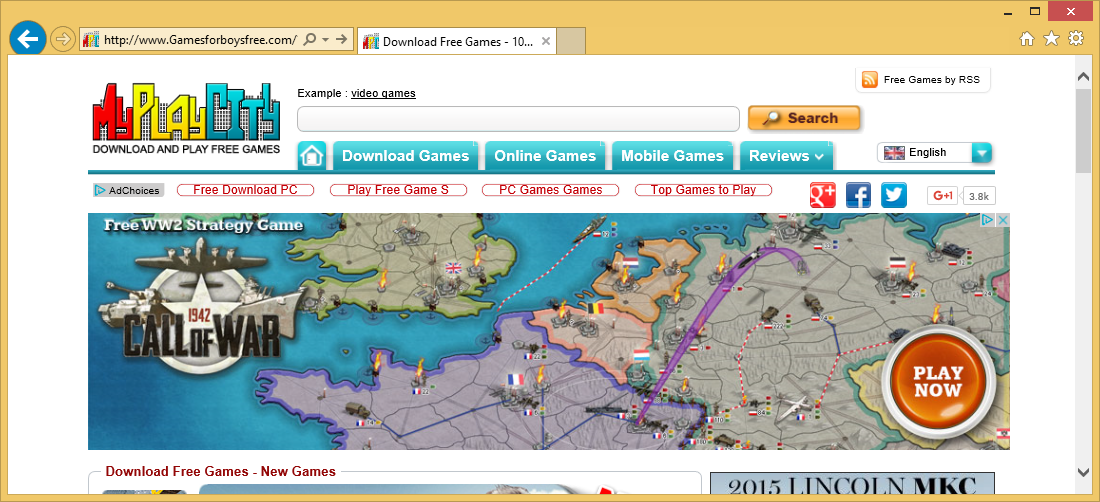Open a new blank browser tab

pyautogui.click(x=571, y=41)
